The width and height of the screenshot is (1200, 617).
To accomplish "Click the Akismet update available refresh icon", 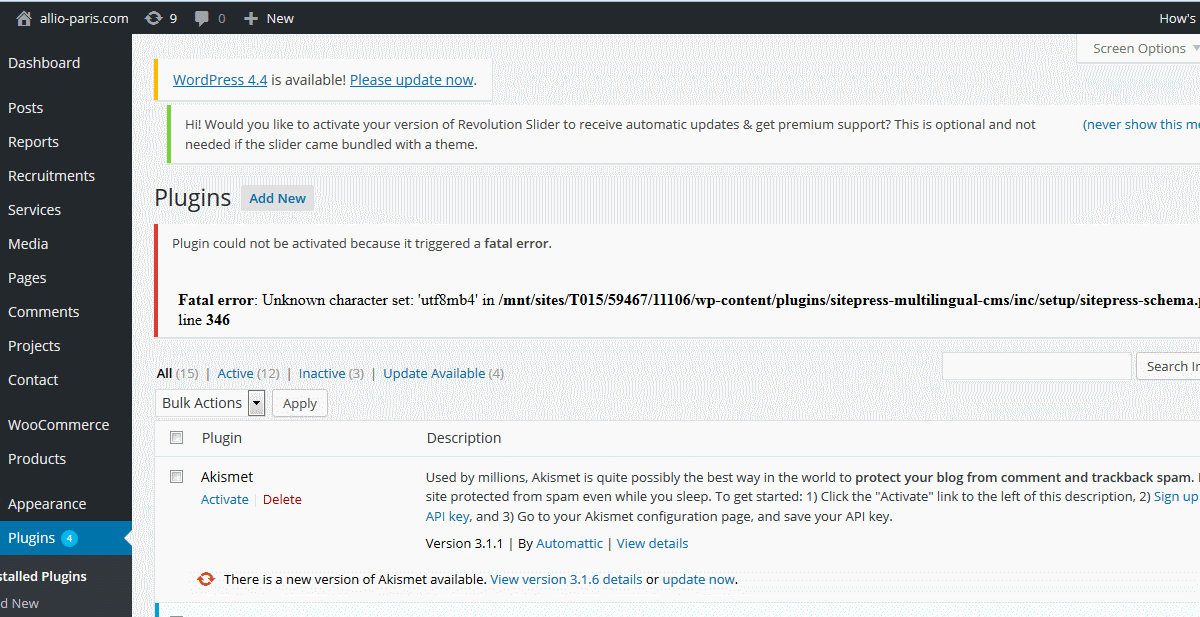I will tap(206, 579).
